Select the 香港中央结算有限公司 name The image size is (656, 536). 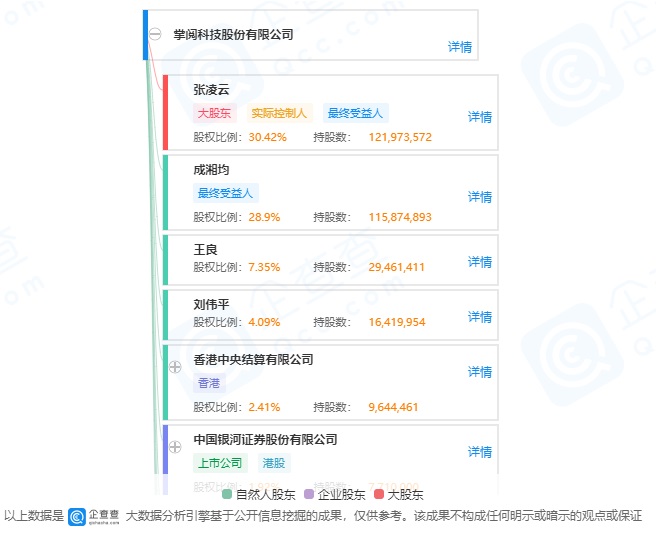pos(254,359)
